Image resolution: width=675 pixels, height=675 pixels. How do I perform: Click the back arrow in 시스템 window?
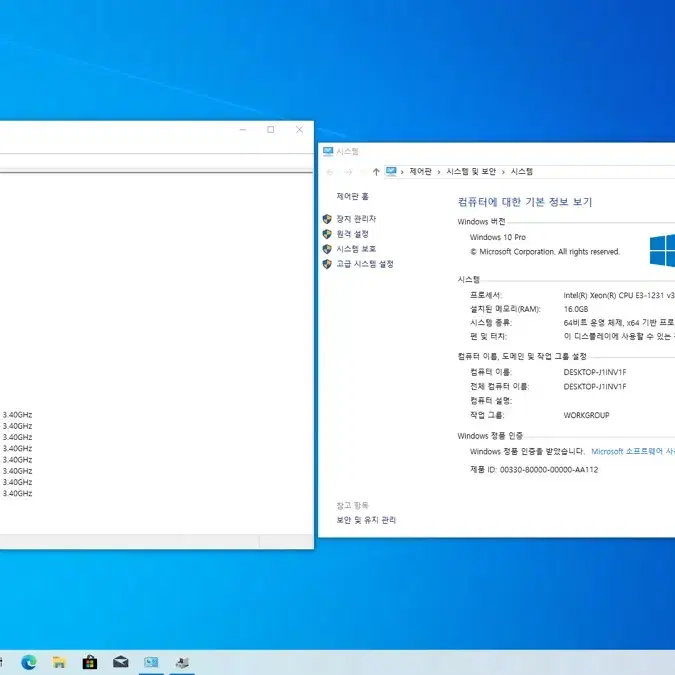330,172
